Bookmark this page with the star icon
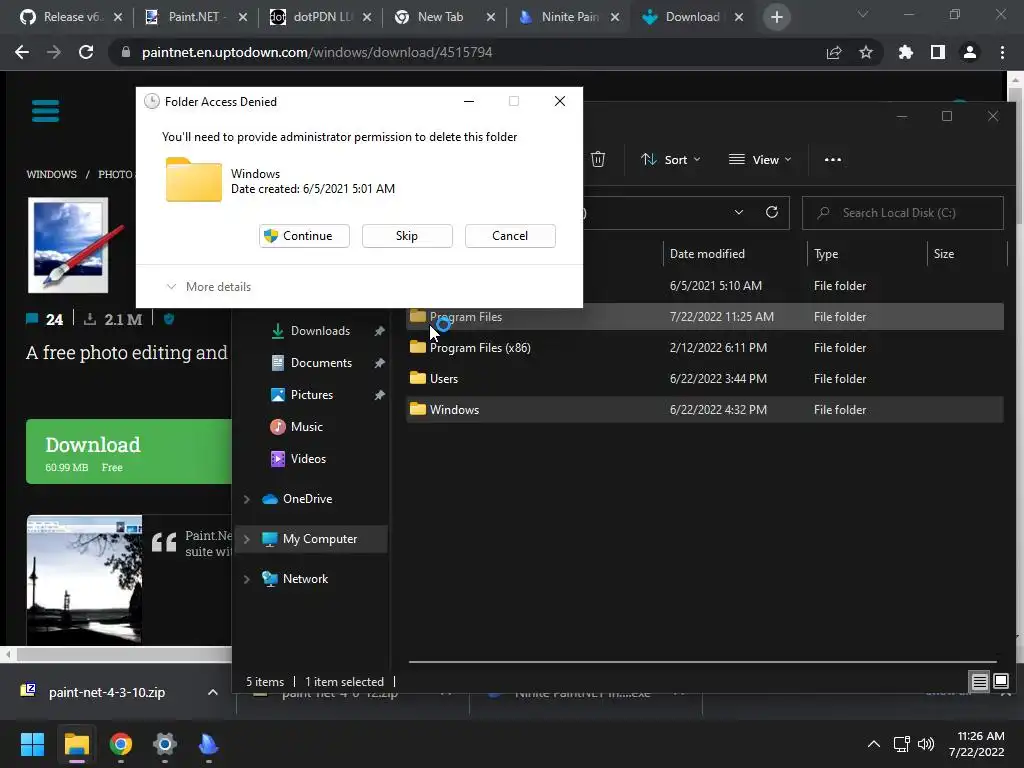 (x=866, y=52)
